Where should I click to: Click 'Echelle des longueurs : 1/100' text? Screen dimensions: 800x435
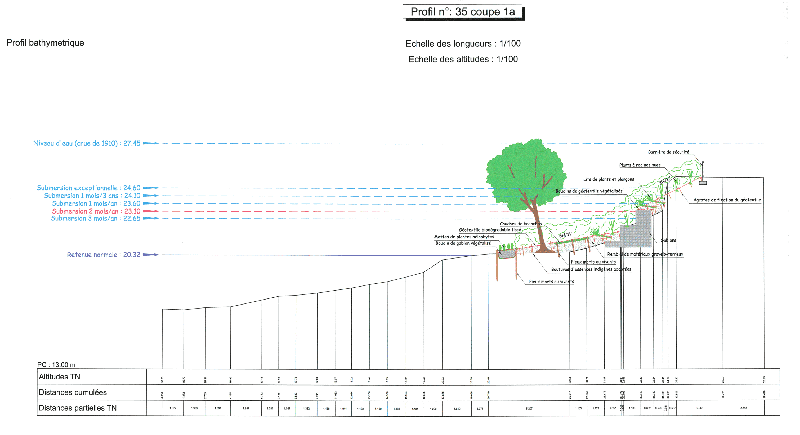click(x=463, y=44)
